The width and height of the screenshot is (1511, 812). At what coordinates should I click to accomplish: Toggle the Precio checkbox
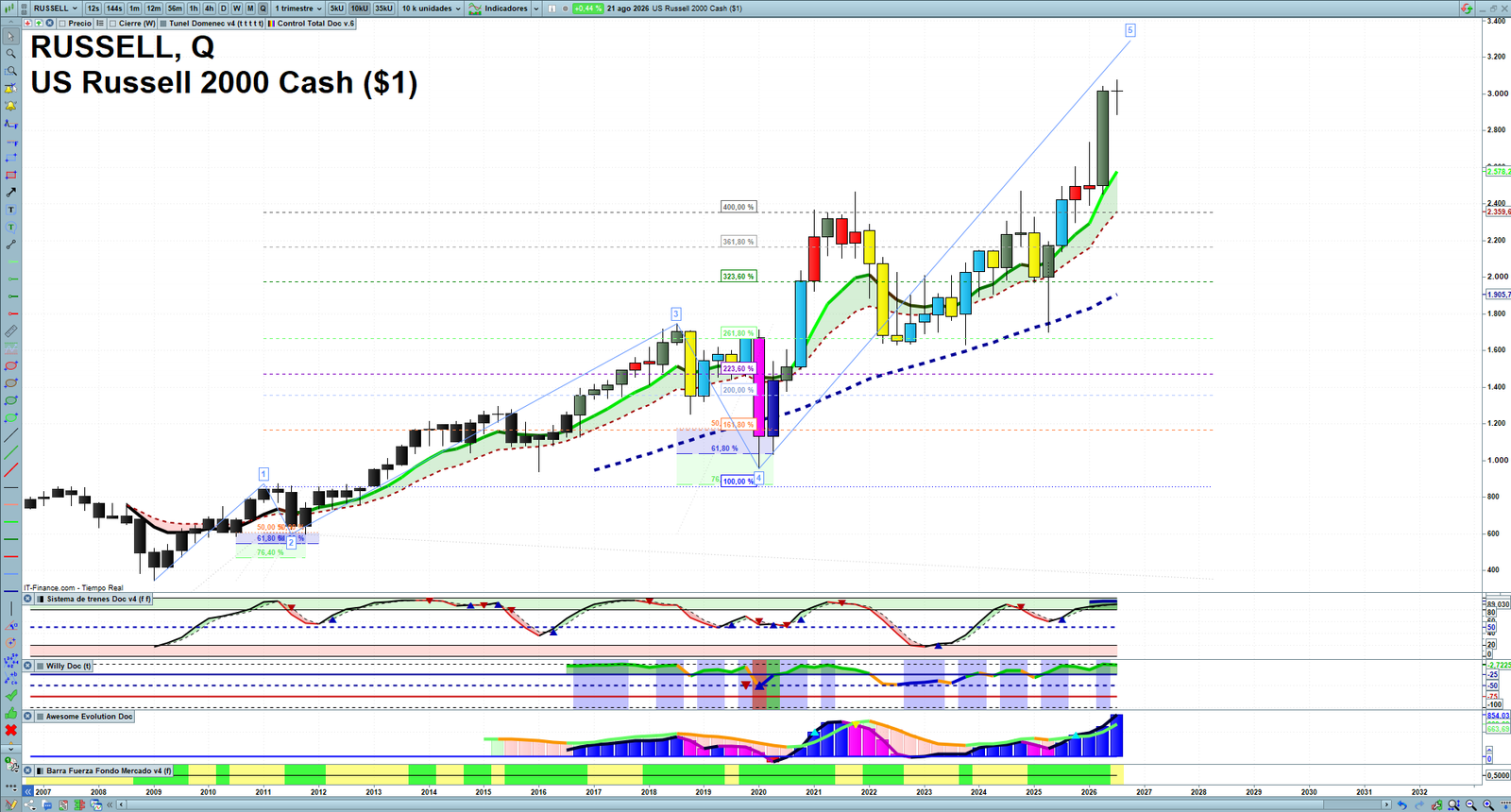point(62,24)
